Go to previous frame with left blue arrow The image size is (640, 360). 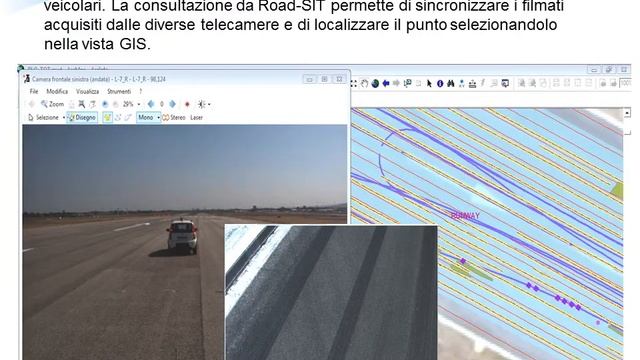point(151,104)
